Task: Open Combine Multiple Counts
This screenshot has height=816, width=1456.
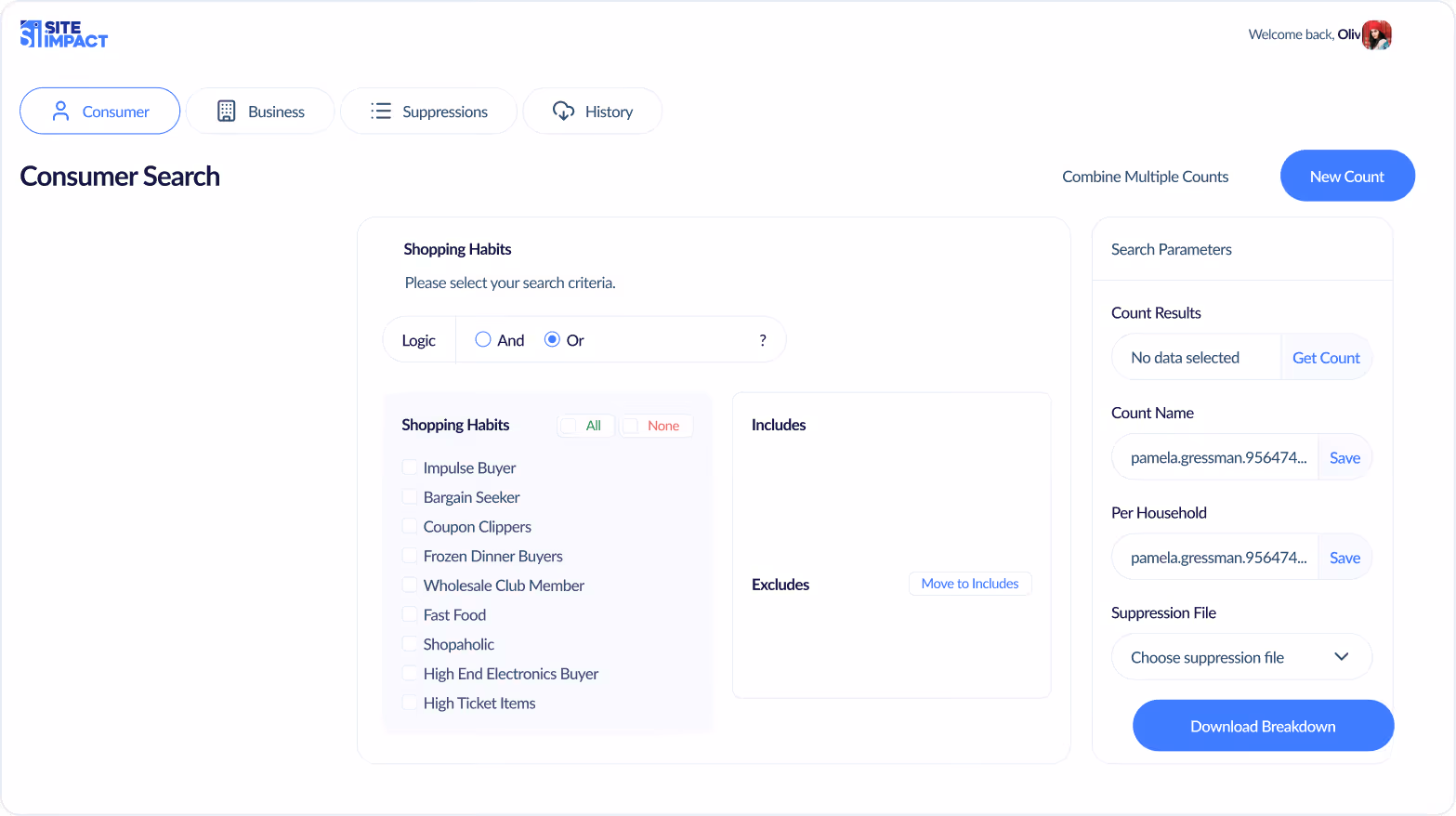Action: point(1146,177)
